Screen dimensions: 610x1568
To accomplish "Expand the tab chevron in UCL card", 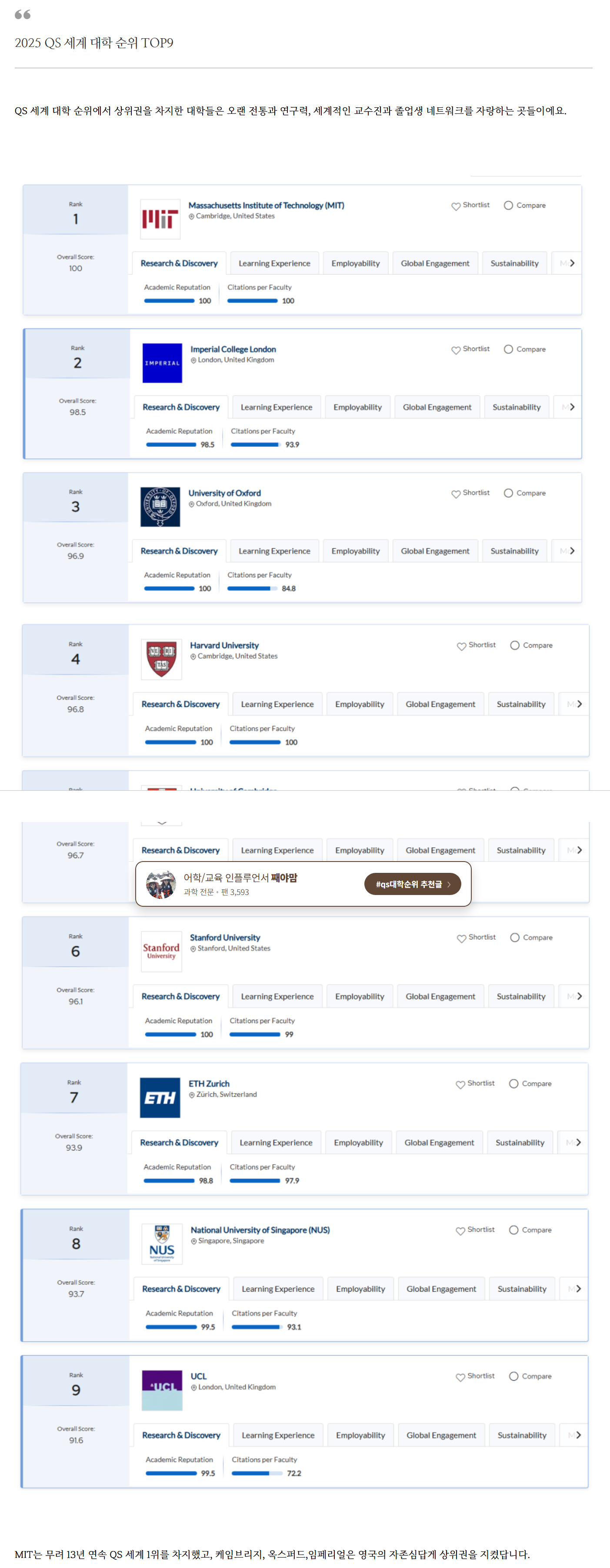I will [578, 1435].
